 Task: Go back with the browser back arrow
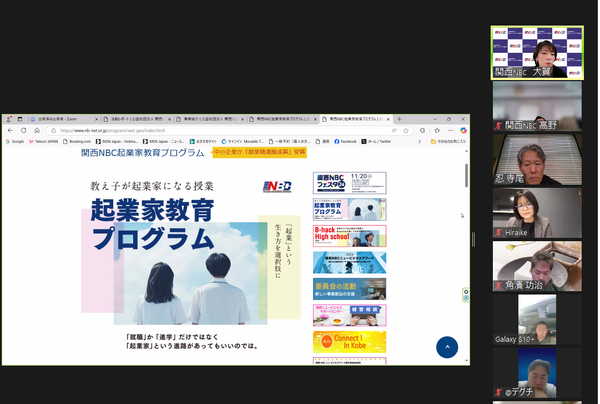10,130
